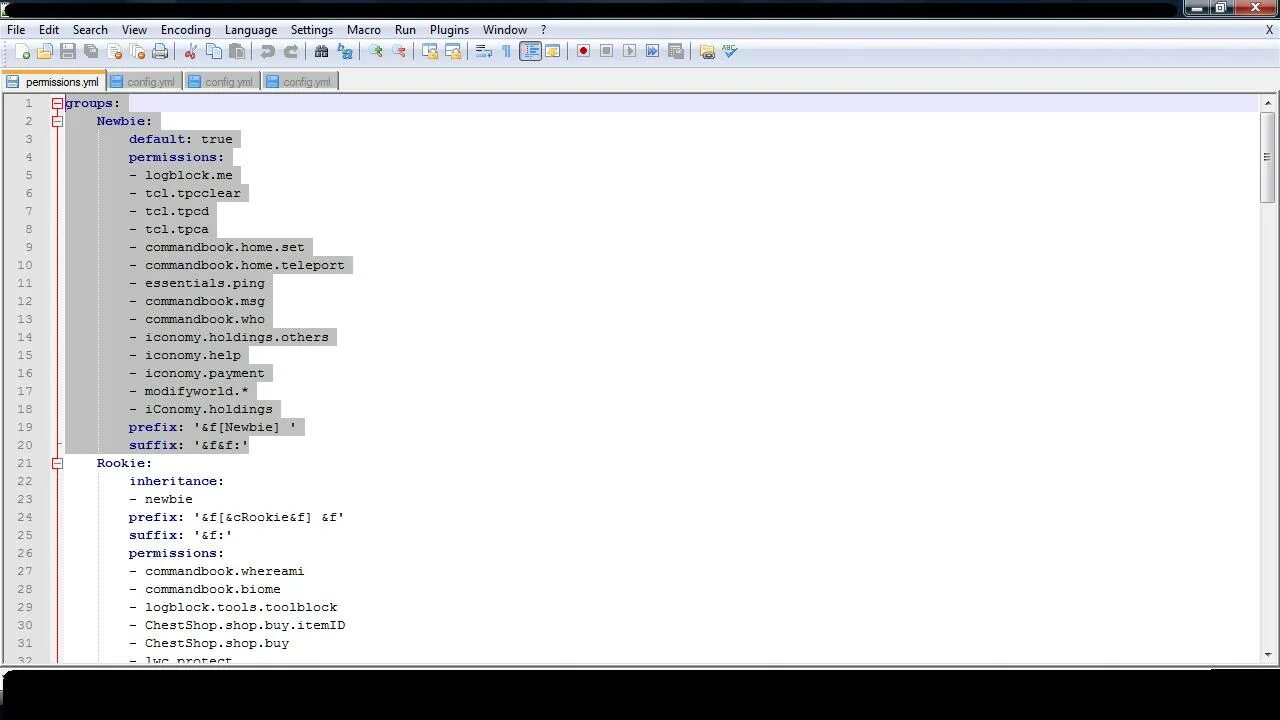Click the toolbar icon left of spell-check
1280x720 pixels.
[x=707, y=51]
